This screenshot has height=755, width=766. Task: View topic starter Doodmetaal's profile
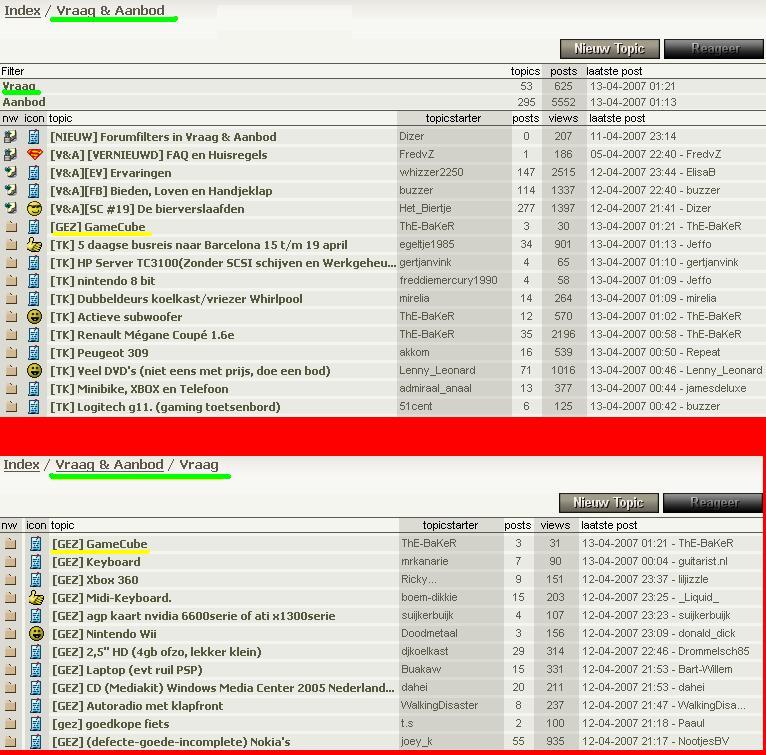pyautogui.click(x=429, y=633)
